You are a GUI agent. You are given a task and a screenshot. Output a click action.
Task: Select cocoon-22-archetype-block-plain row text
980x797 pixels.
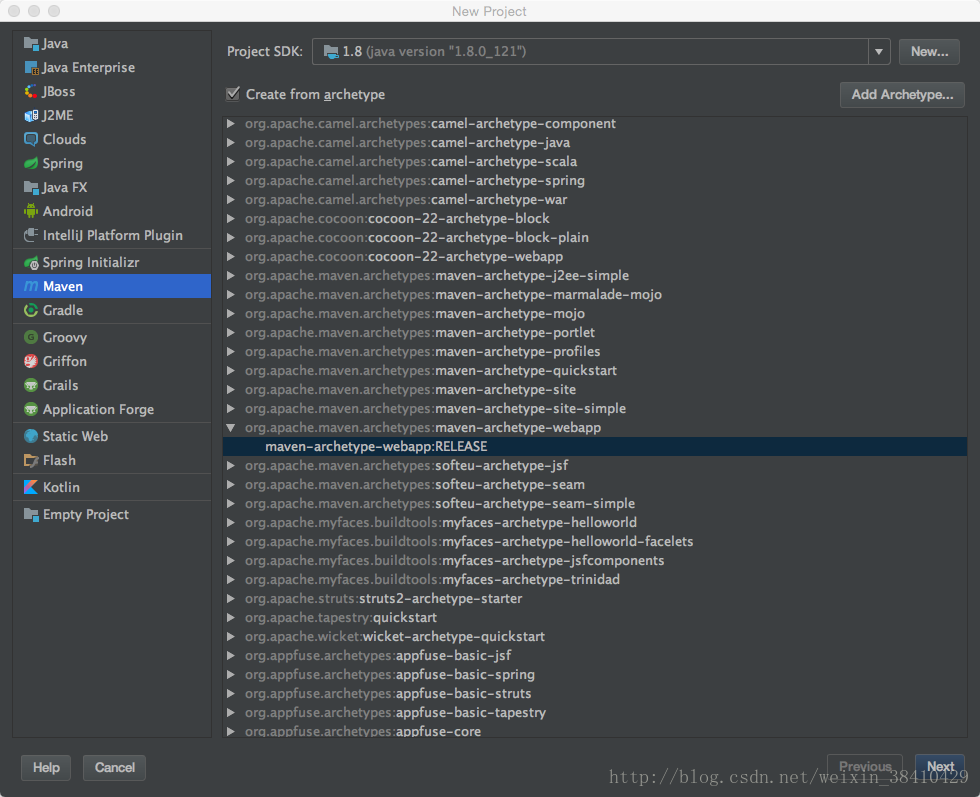[x=417, y=238]
